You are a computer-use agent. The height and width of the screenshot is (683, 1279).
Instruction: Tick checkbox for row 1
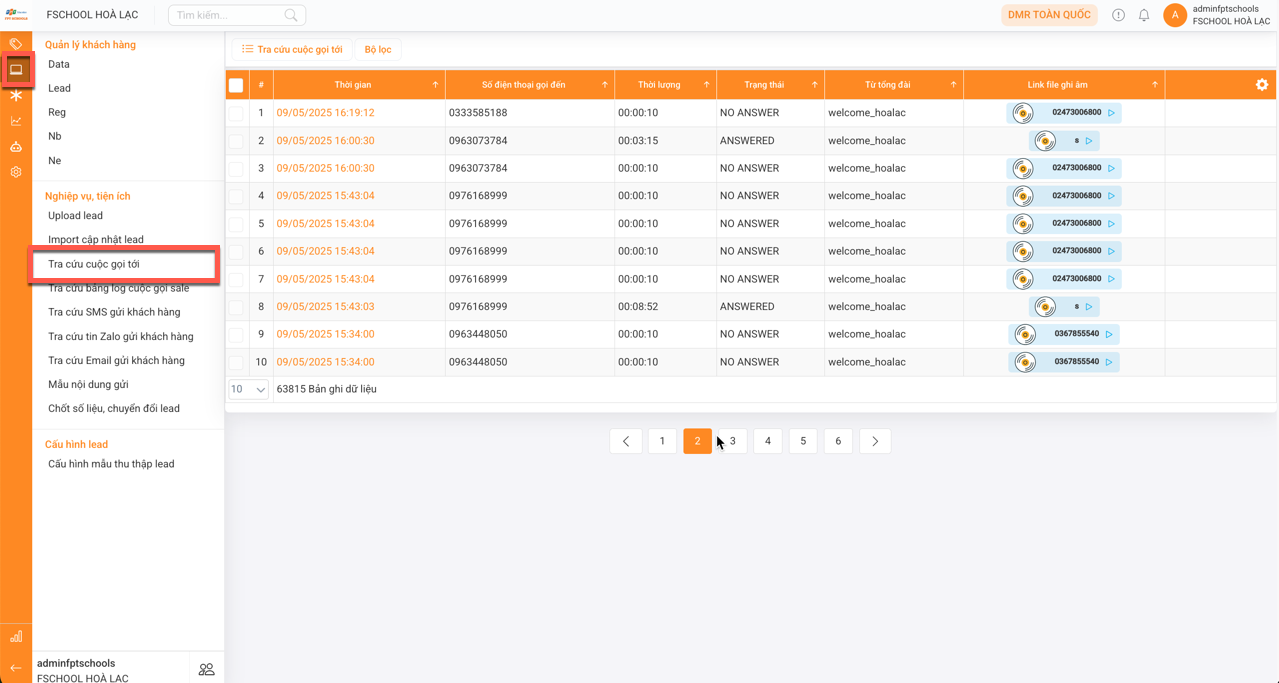tap(236, 113)
